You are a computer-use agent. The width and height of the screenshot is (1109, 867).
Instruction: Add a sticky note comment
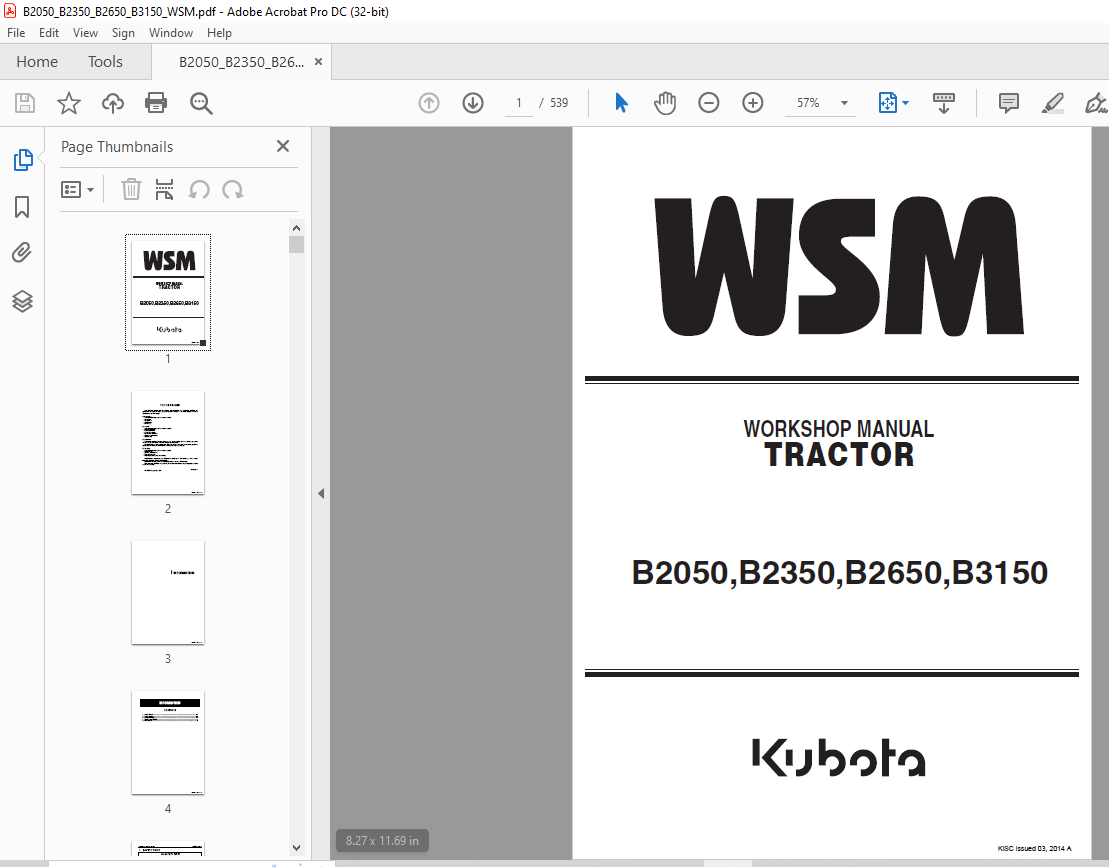[x=1009, y=103]
